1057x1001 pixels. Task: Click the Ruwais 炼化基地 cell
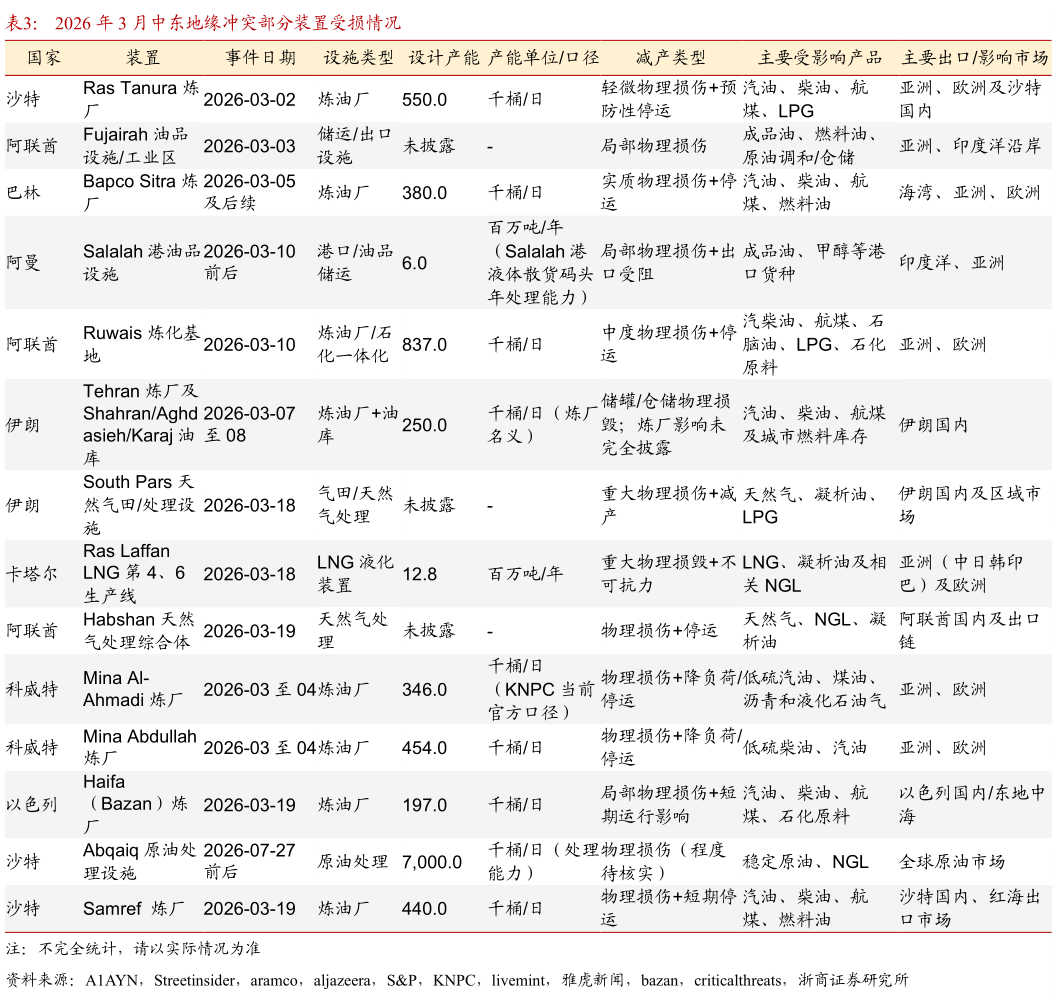coord(141,344)
